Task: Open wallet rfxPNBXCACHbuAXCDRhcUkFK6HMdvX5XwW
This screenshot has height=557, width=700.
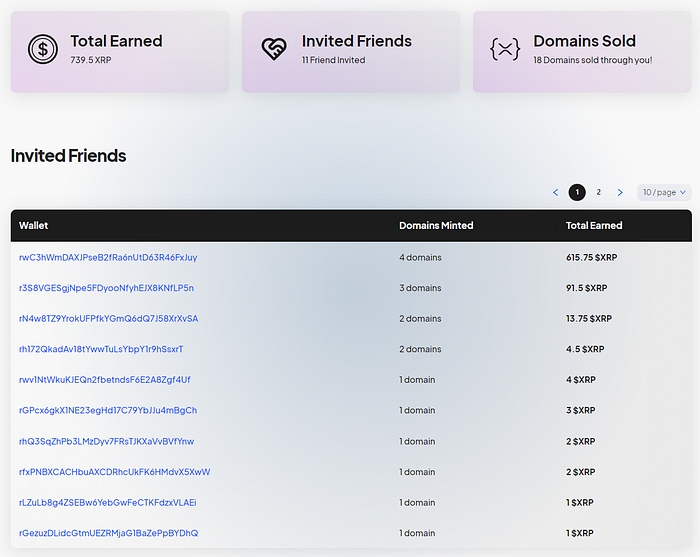Action: tap(114, 472)
